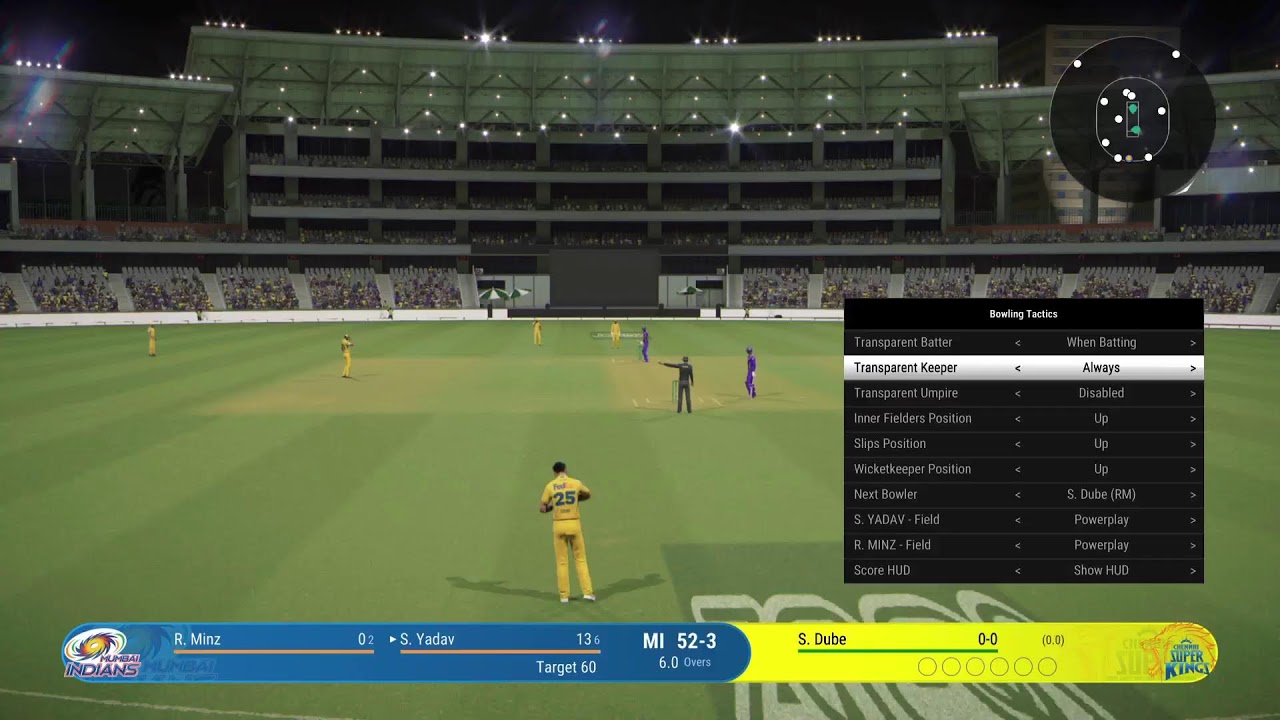Click the 'Always' value for Transparent Keeper
The width and height of the screenshot is (1280, 720).
tap(1101, 368)
